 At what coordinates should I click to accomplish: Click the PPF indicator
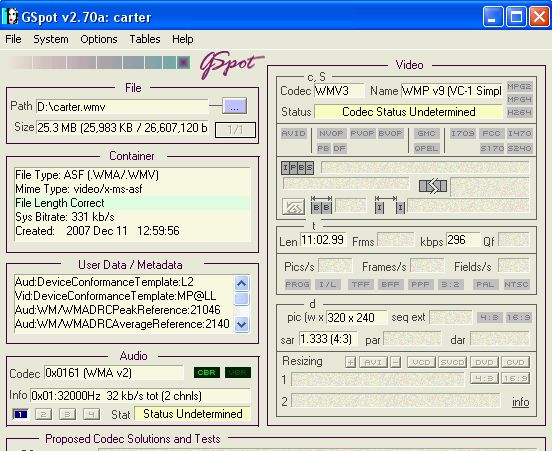420,284
